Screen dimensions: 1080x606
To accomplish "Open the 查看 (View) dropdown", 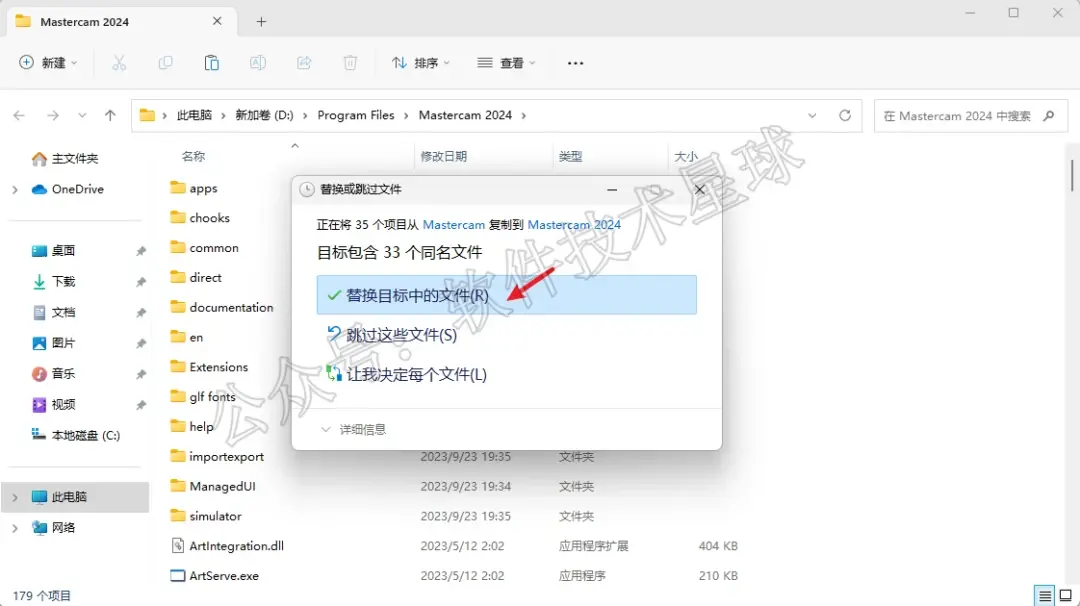I will (x=506, y=63).
